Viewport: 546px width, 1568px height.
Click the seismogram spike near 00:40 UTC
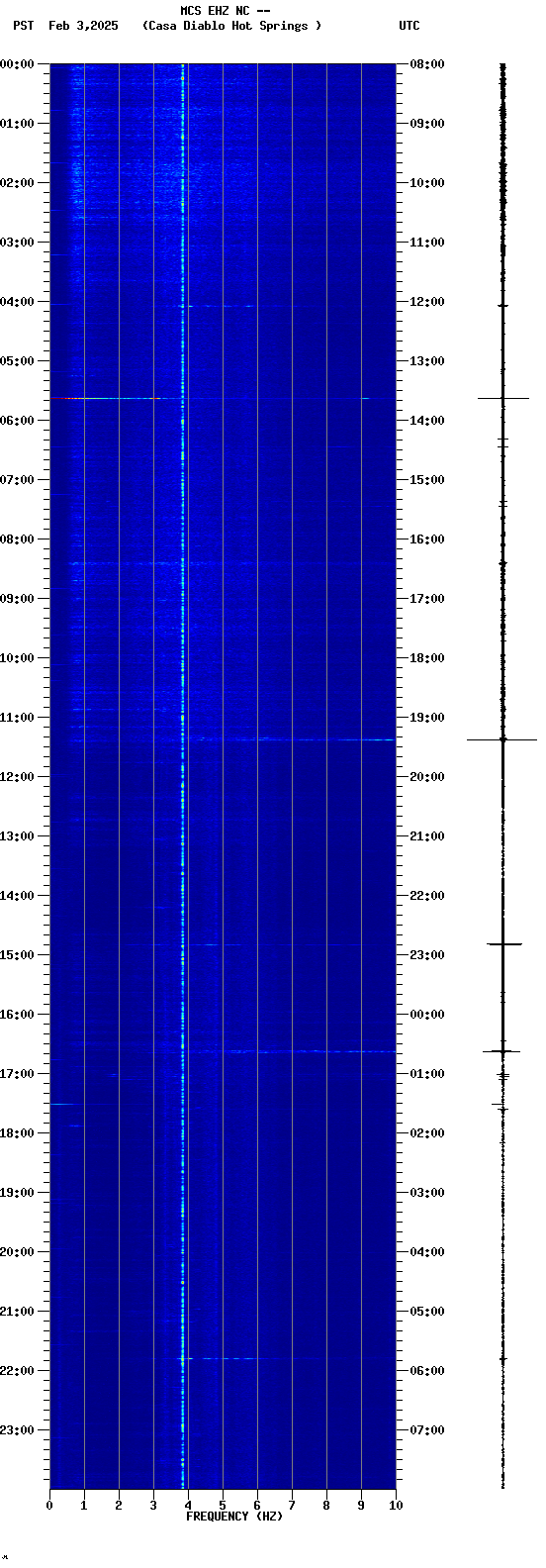(501, 1051)
